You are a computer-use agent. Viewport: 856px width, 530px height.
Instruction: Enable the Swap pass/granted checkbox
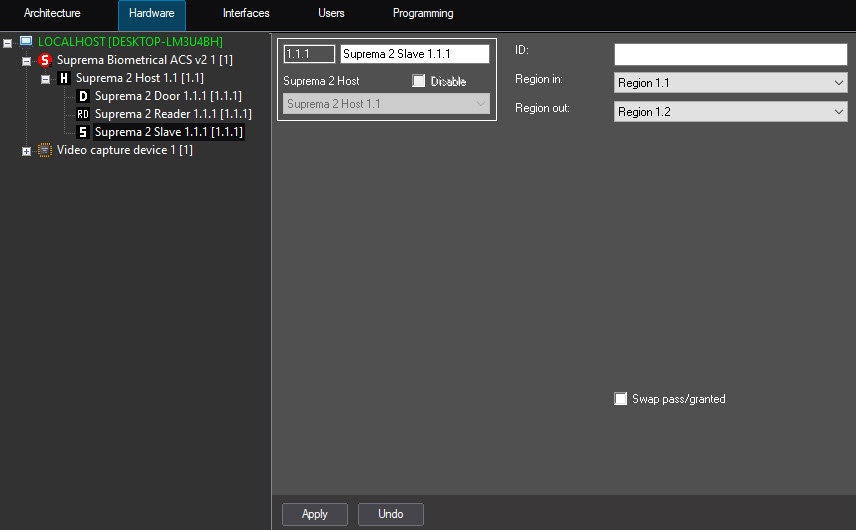(x=621, y=398)
